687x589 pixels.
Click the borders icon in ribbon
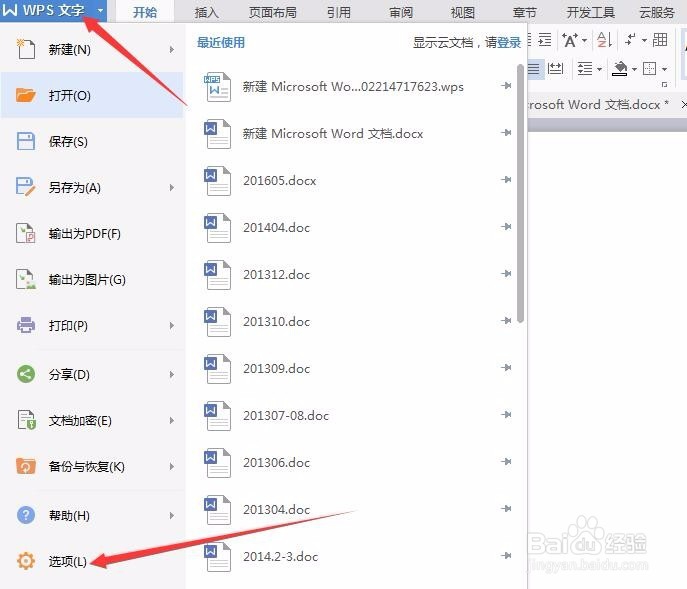click(649, 68)
